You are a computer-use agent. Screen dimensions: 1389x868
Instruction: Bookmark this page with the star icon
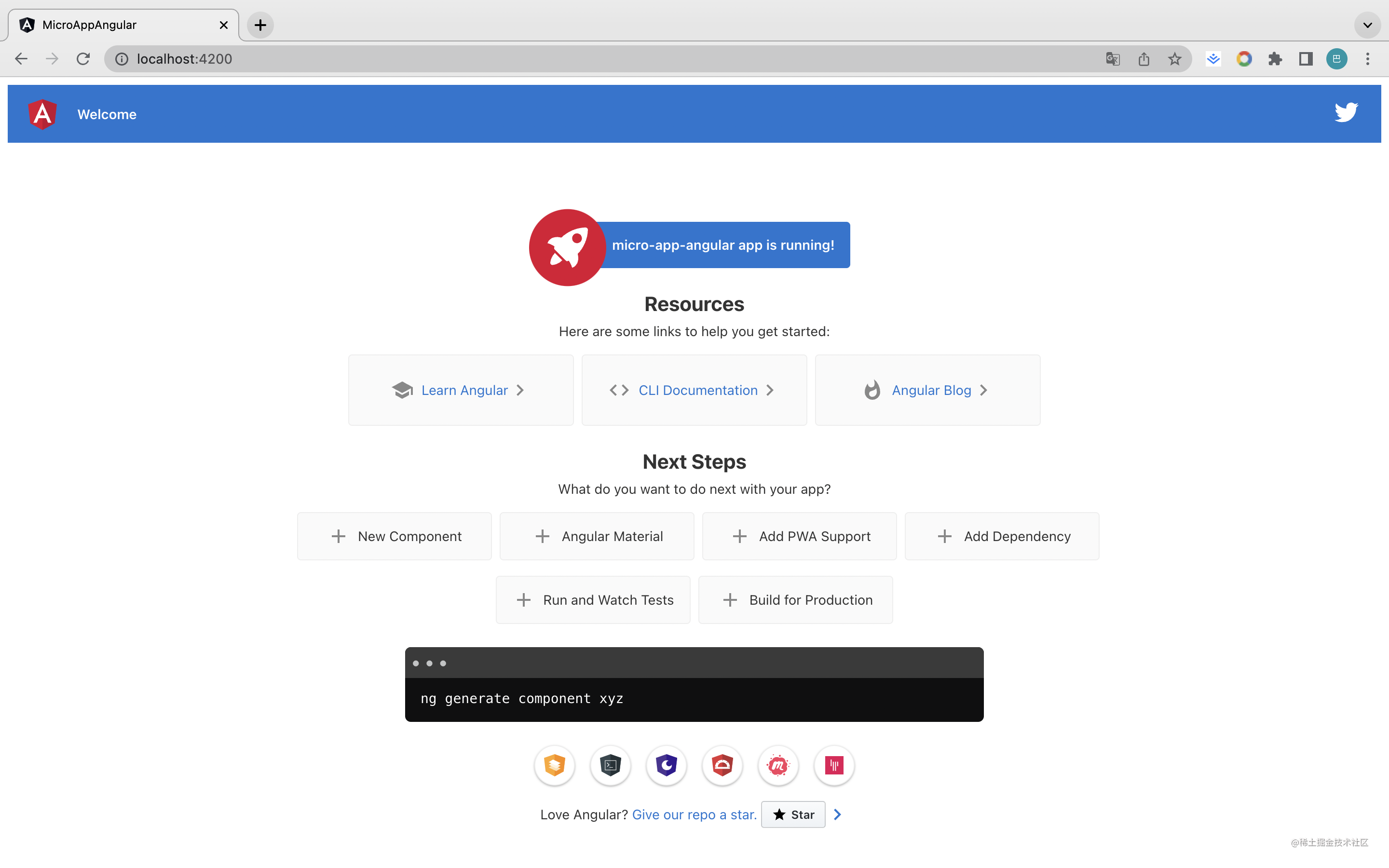tap(1174, 59)
